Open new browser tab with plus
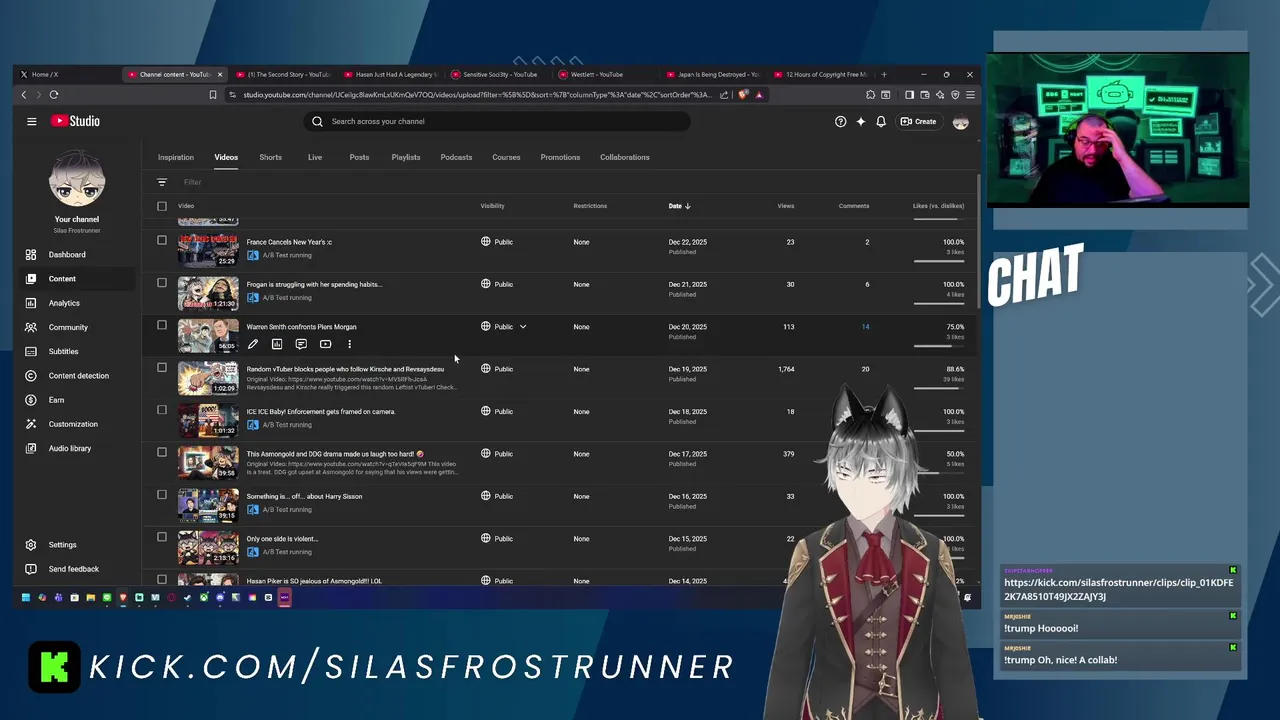1280x720 pixels. pos(884,74)
